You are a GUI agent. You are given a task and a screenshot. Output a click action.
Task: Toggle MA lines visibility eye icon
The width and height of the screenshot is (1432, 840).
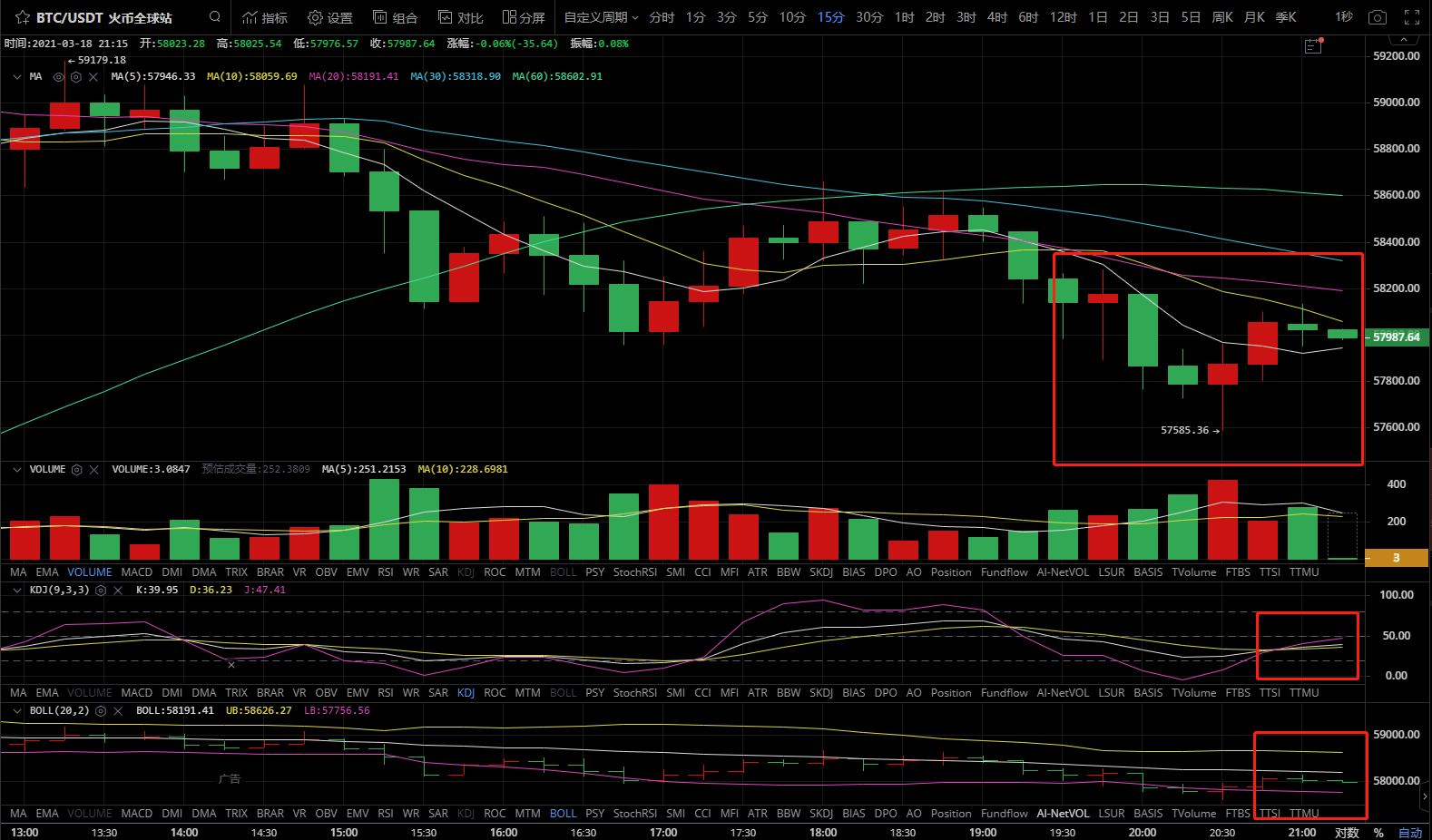(59, 77)
